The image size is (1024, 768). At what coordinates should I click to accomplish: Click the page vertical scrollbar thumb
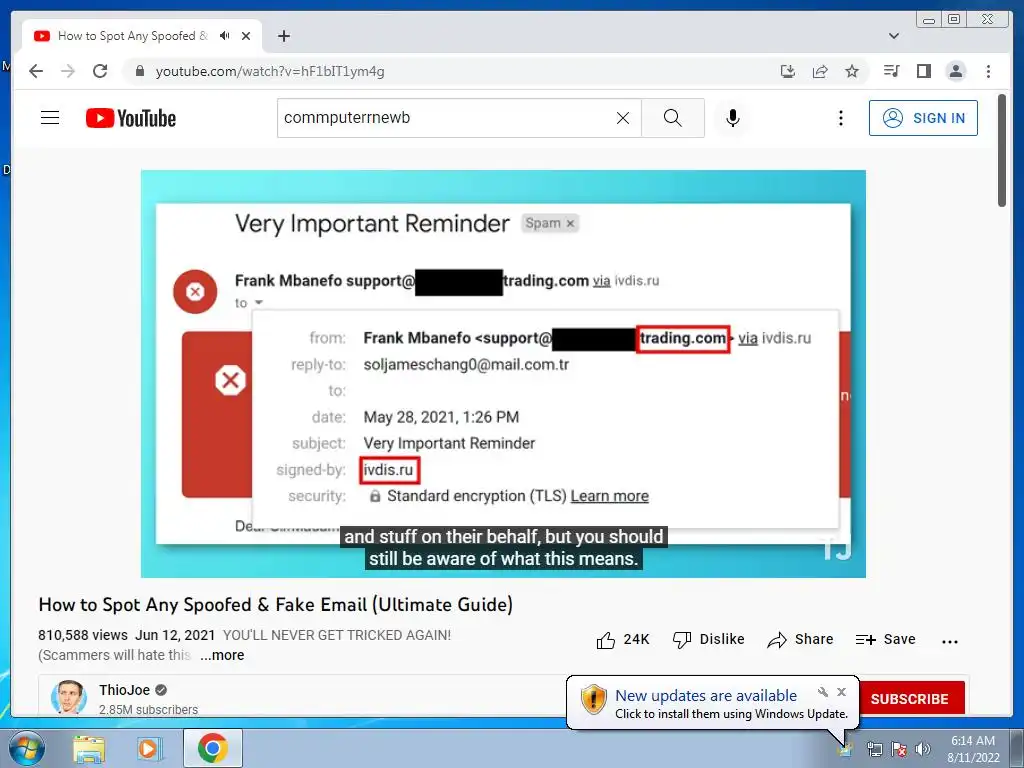click(x=1002, y=151)
